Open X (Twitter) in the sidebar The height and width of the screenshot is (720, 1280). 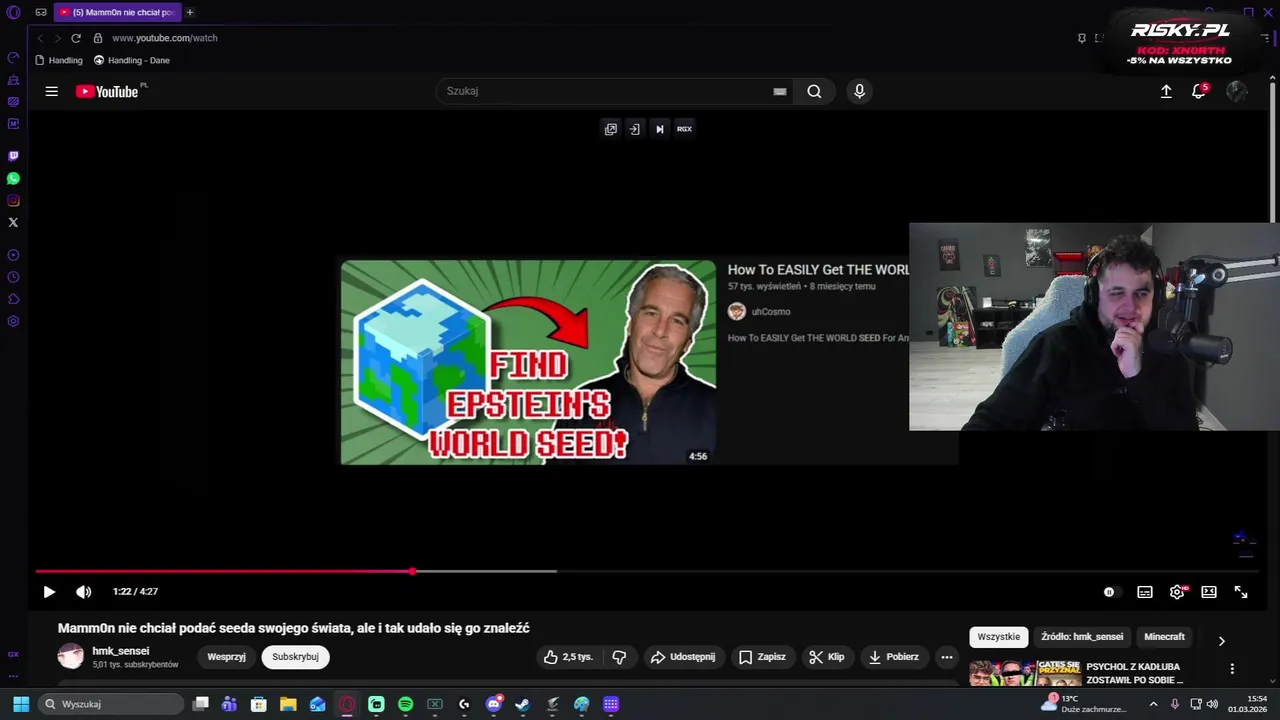point(13,223)
